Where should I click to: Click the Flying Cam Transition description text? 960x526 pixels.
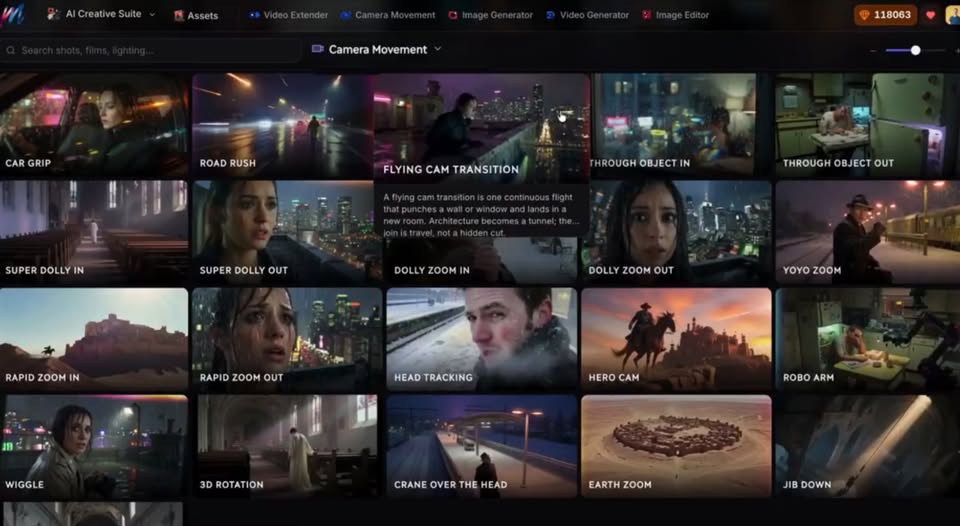pyautogui.click(x=481, y=215)
